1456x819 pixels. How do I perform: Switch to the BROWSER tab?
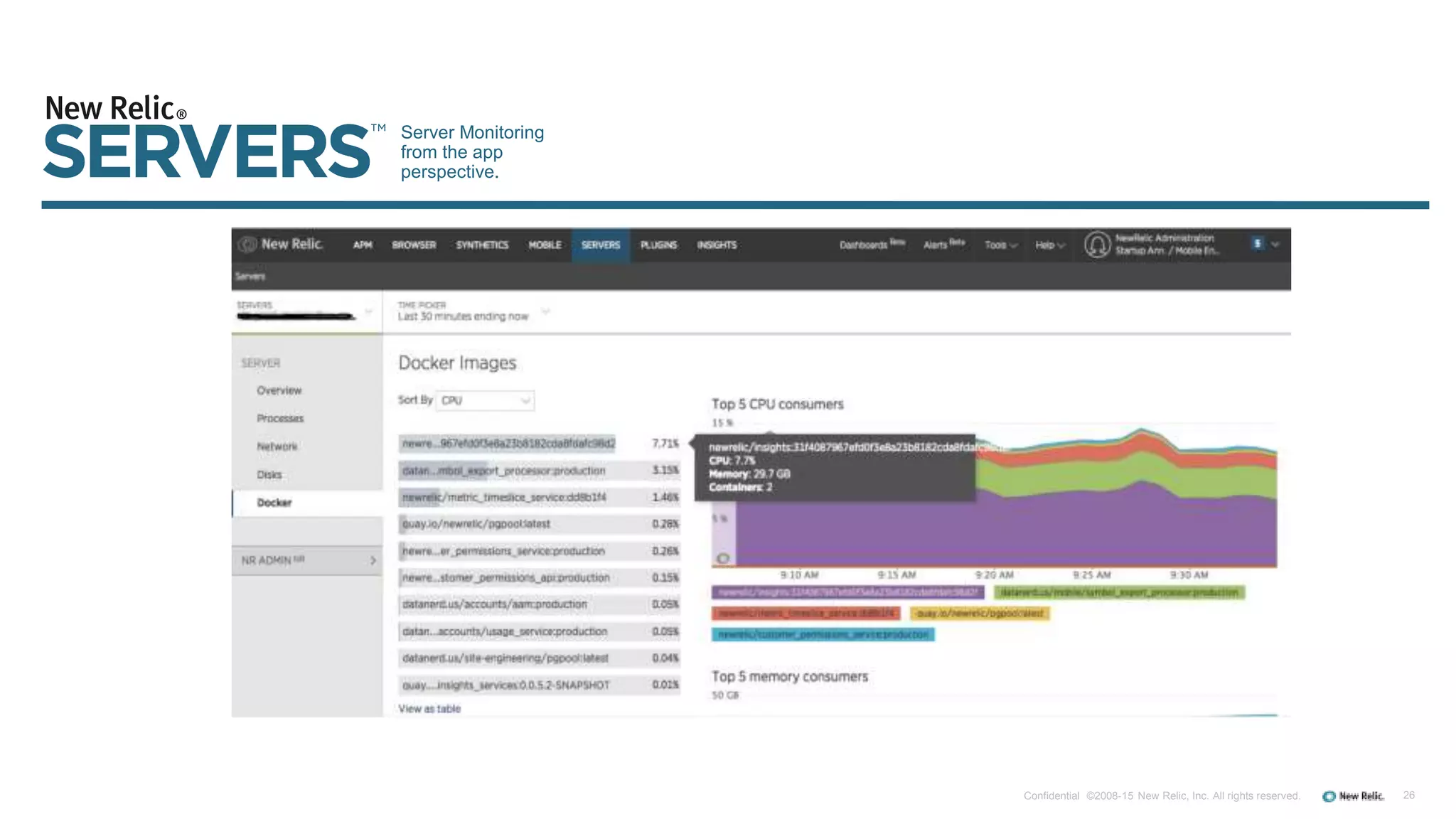pos(414,245)
